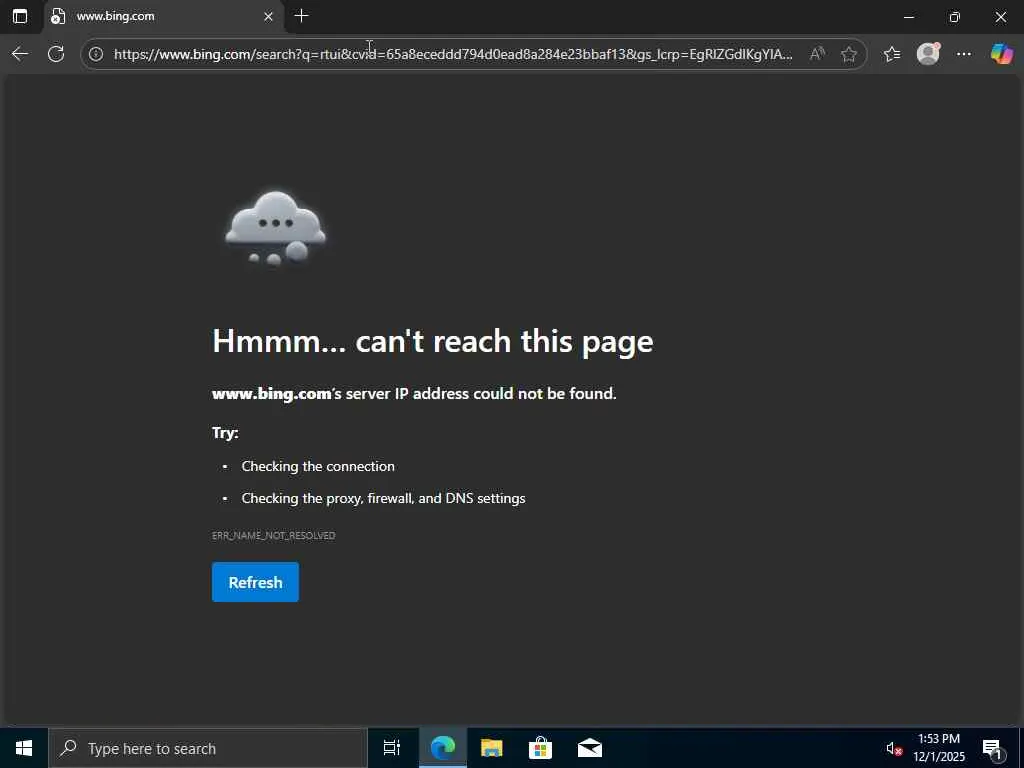Open the Windows Start menu
Screen dimensions: 1024x768
(x=24, y=748)
